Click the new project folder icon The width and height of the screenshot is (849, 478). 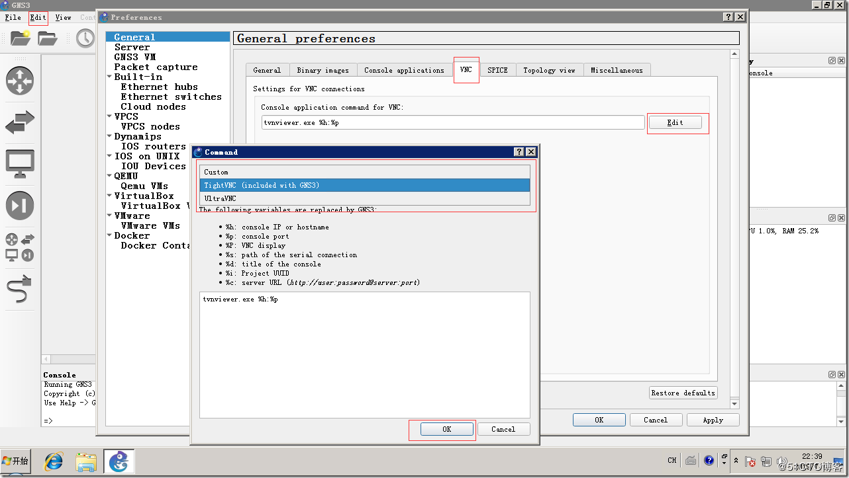20,39
